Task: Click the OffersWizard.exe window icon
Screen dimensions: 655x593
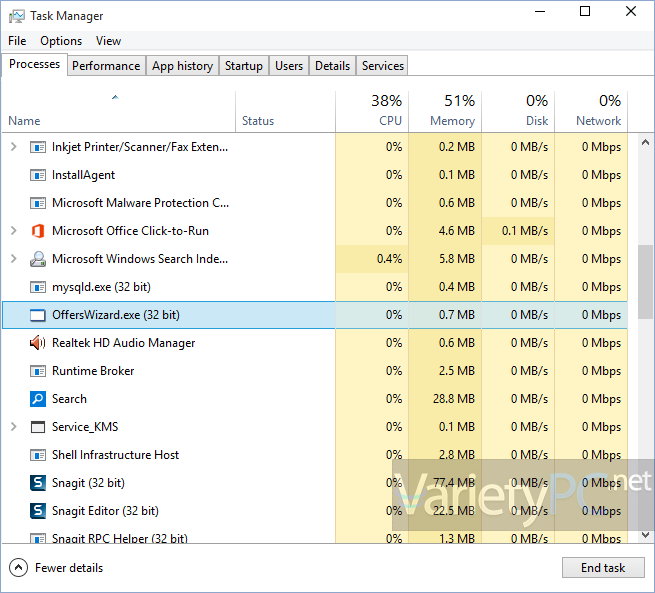Action: [x=38, y=315]
